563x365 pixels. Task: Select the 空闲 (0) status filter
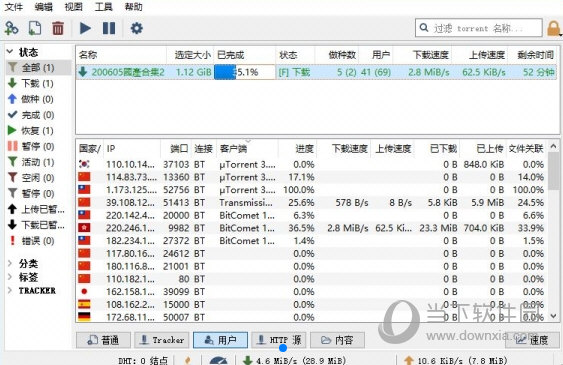(39, 178)
